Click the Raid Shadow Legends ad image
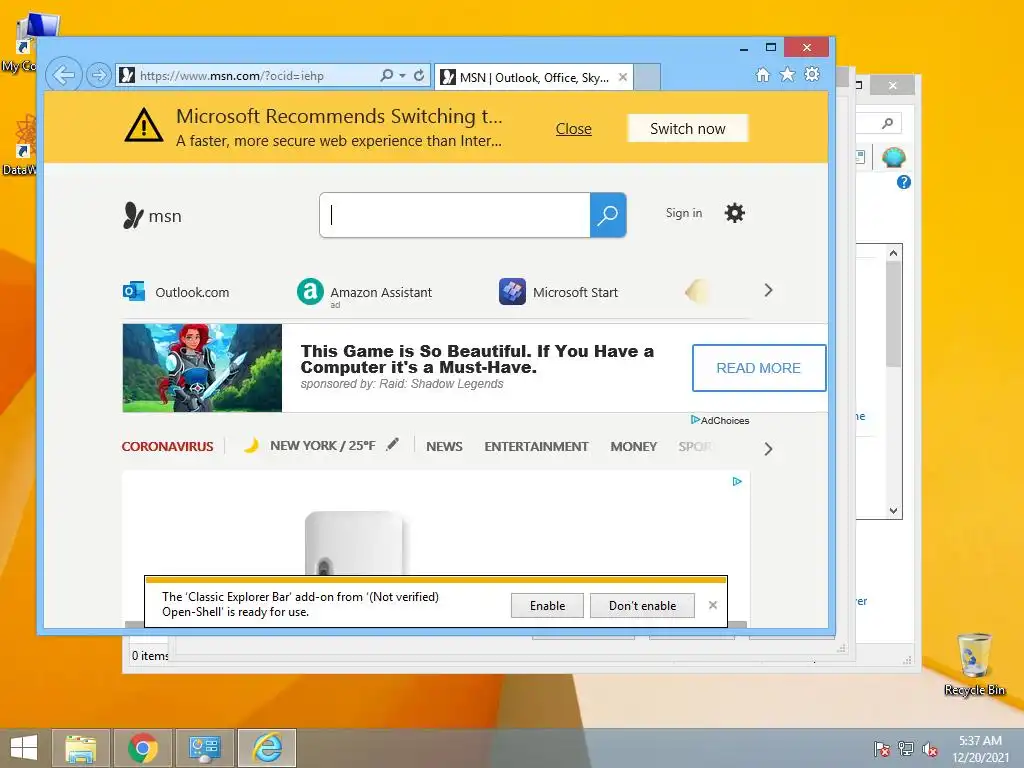Image resolution: width=1024 pixels, height=768 pixels. (202, 368)
